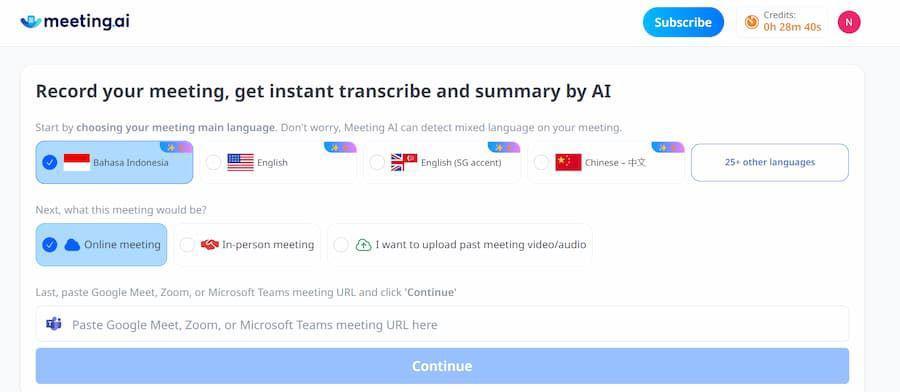
Task: Click the Continue button
Action: point(442,366)
